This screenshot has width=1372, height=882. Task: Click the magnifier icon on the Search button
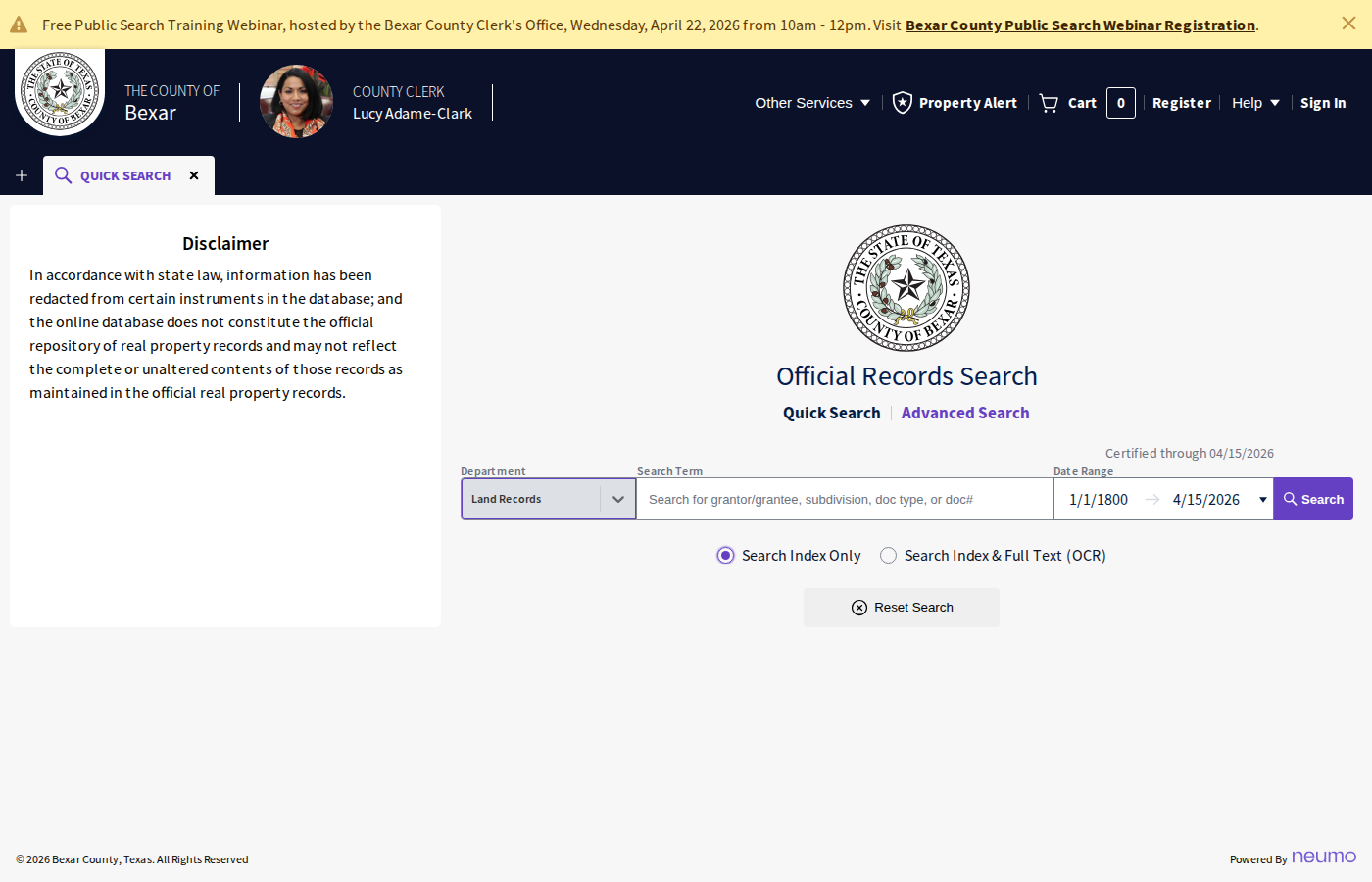coord(1292,498)
